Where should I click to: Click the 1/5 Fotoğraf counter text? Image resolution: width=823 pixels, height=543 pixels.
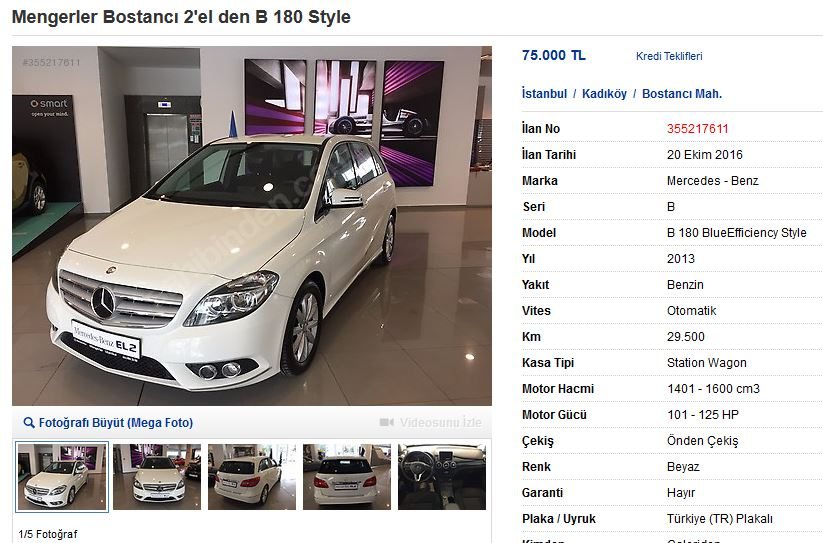point(48,534)
